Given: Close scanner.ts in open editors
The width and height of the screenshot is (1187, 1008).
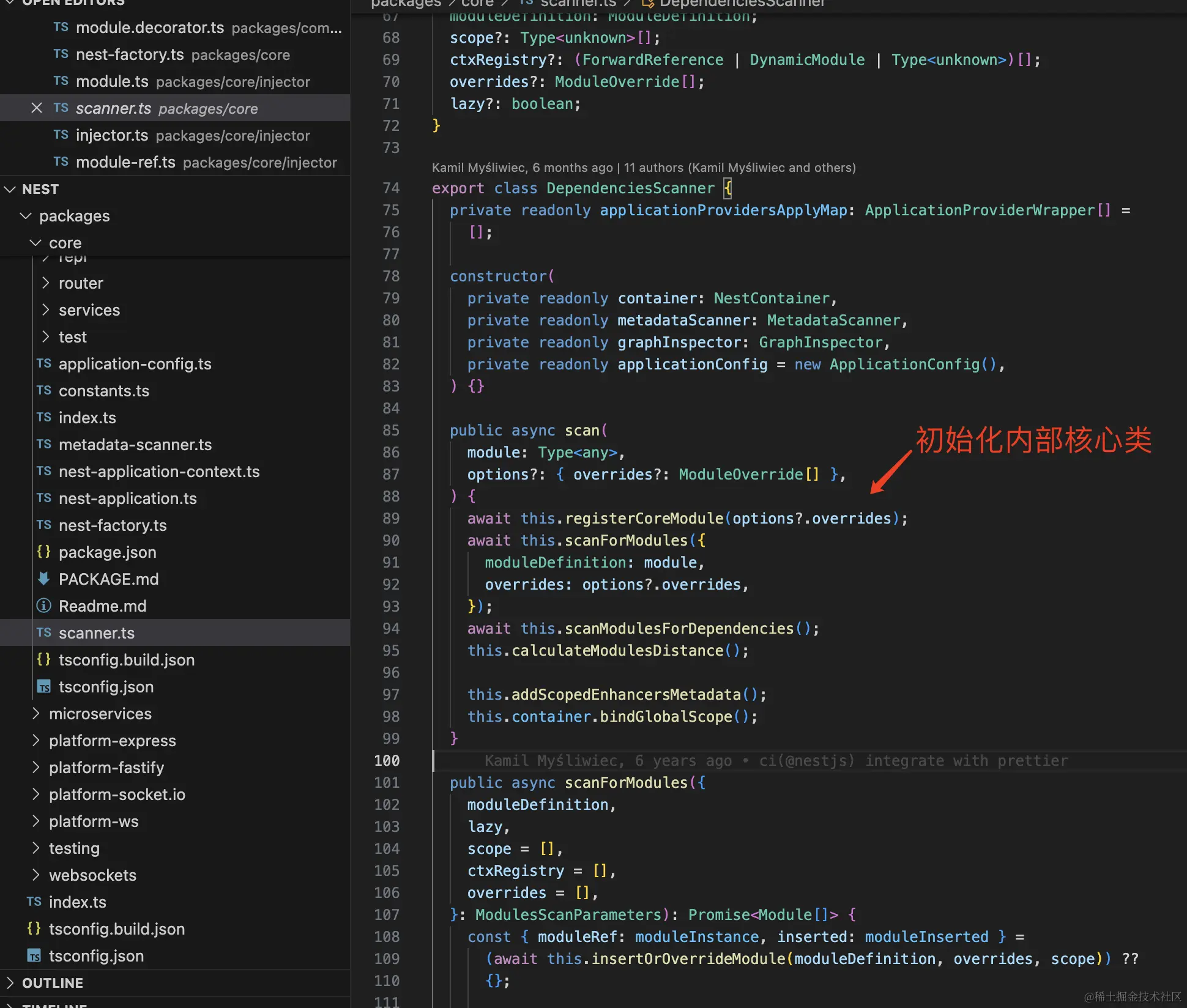Looking at the screenshot, I should 37,108.
